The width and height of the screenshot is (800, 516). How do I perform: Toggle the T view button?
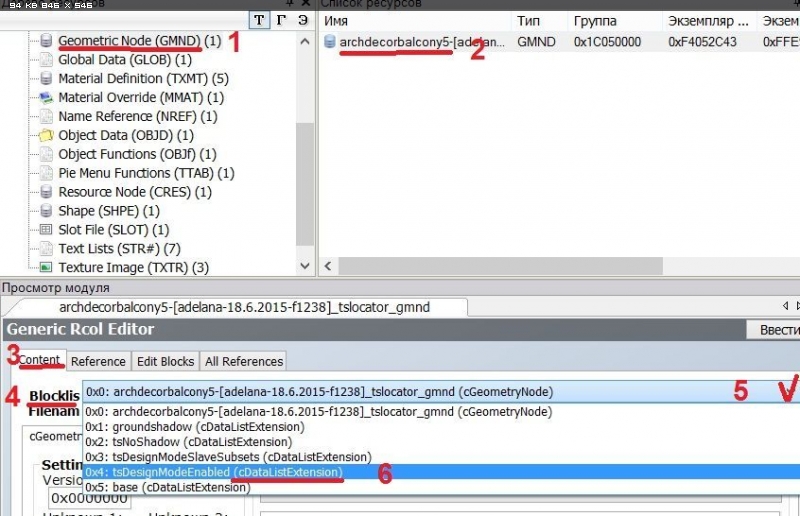click(258, 21)
